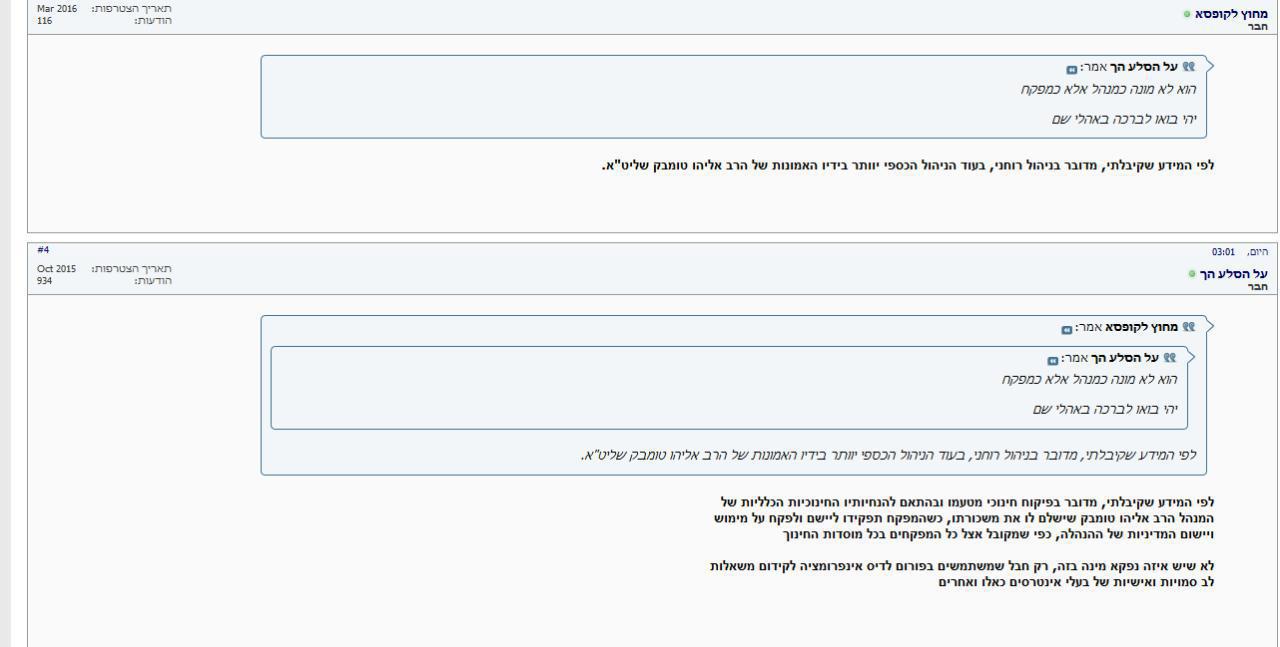The image size is (1280, 647).
Task: Open the permalink for post #4
Action: 43,250
